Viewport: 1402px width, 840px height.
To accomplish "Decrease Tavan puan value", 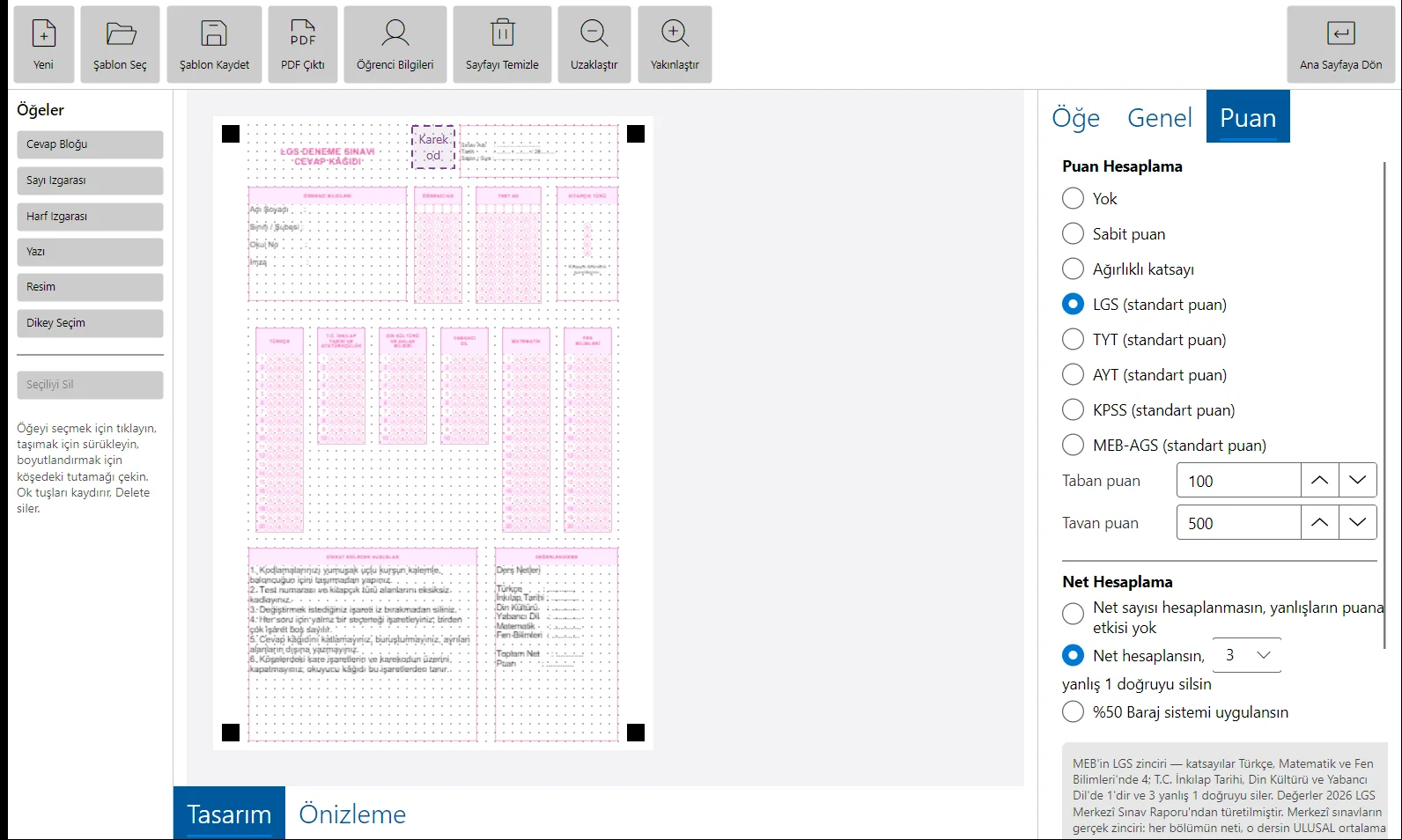I will (x=1357, y=522).
